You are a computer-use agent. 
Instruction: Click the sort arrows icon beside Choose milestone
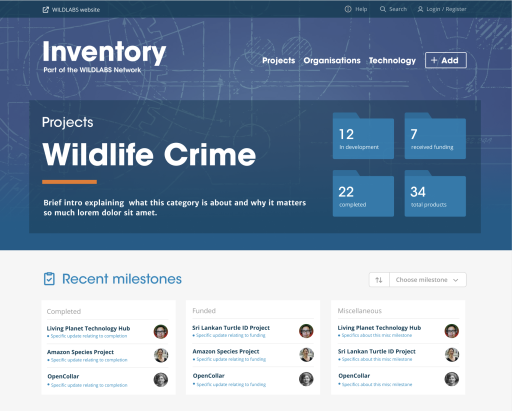pos(379,280)
